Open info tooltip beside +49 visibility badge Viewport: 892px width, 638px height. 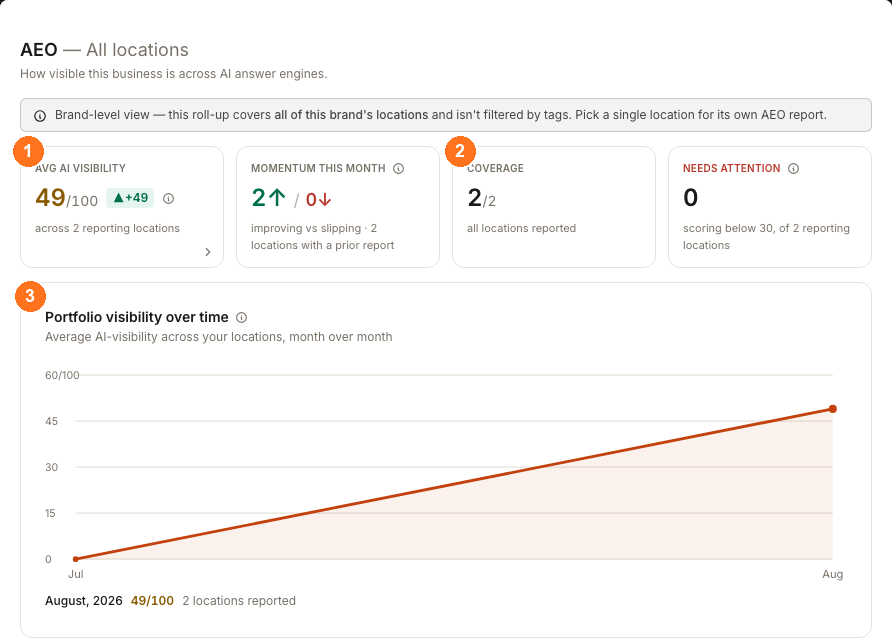(x=168, y=198)
